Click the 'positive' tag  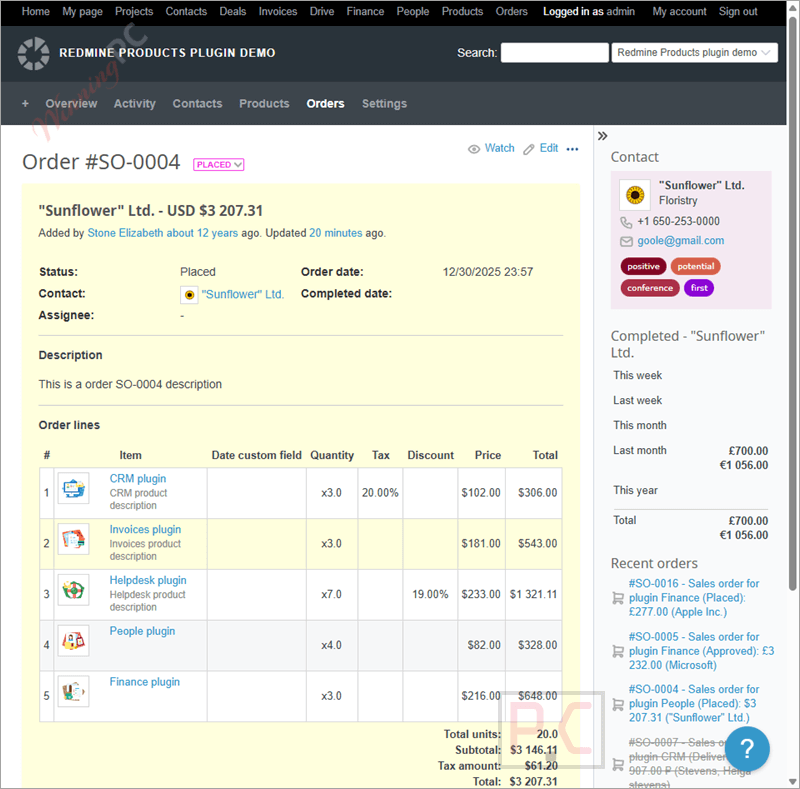[x=643, y=266]
